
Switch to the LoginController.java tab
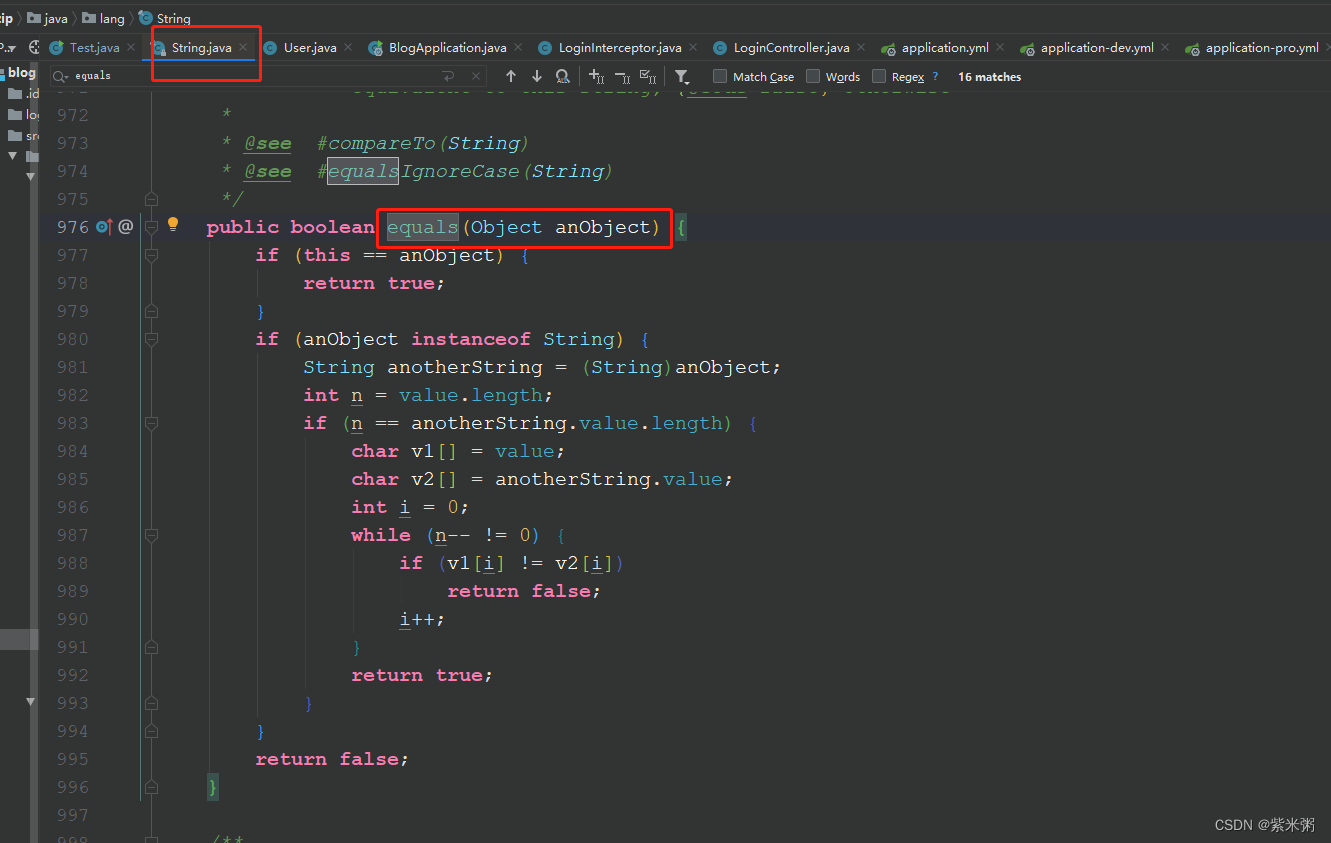tap(792, 47)
